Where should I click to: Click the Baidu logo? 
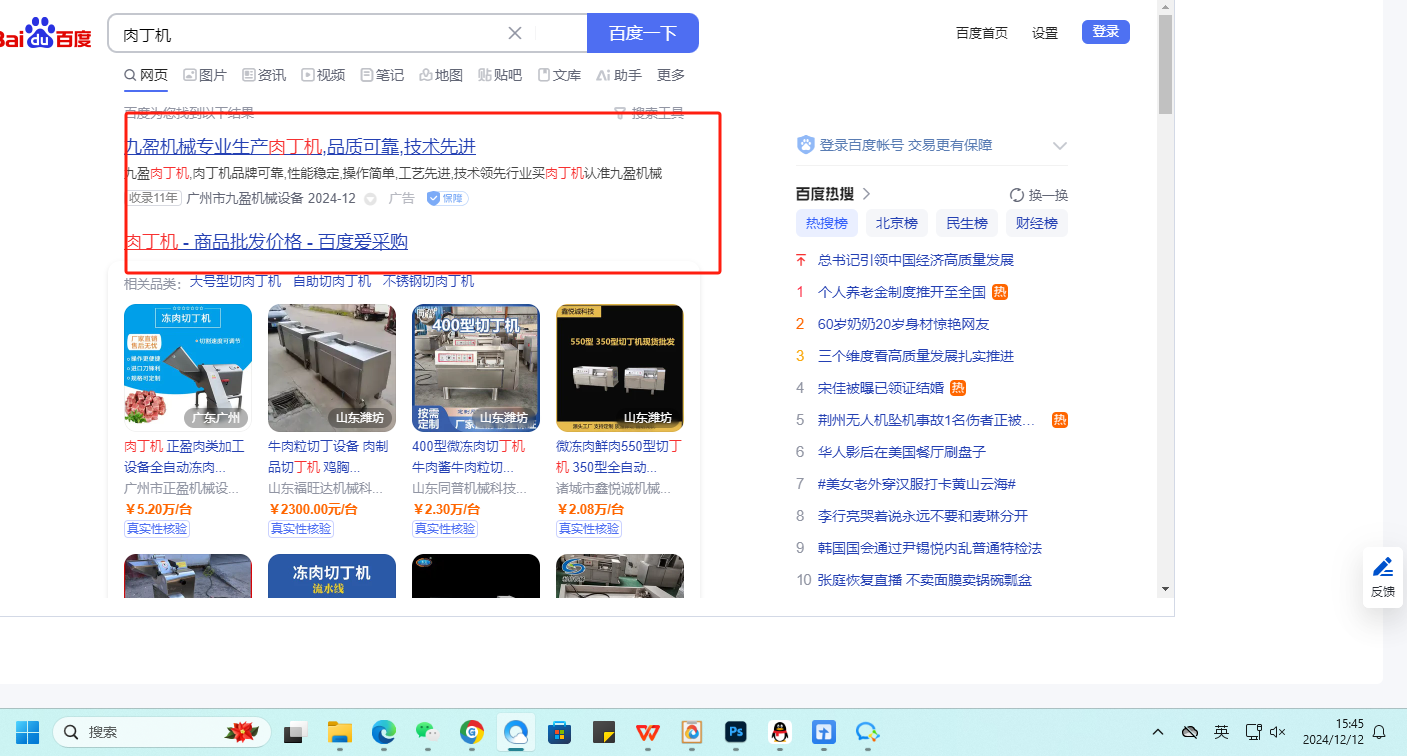tap(45, 34)
